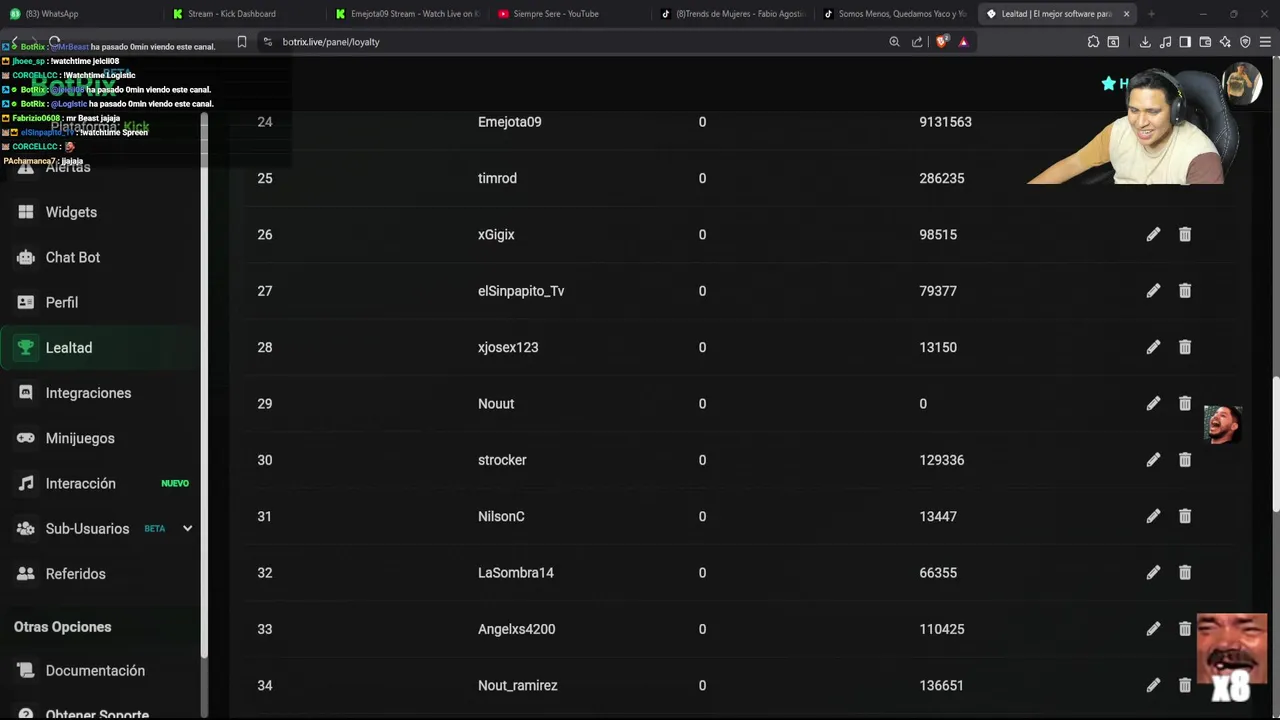The image size is (1280, 720).
Task: Edit strocker row via pencil icon
Action: point(1153,460)
